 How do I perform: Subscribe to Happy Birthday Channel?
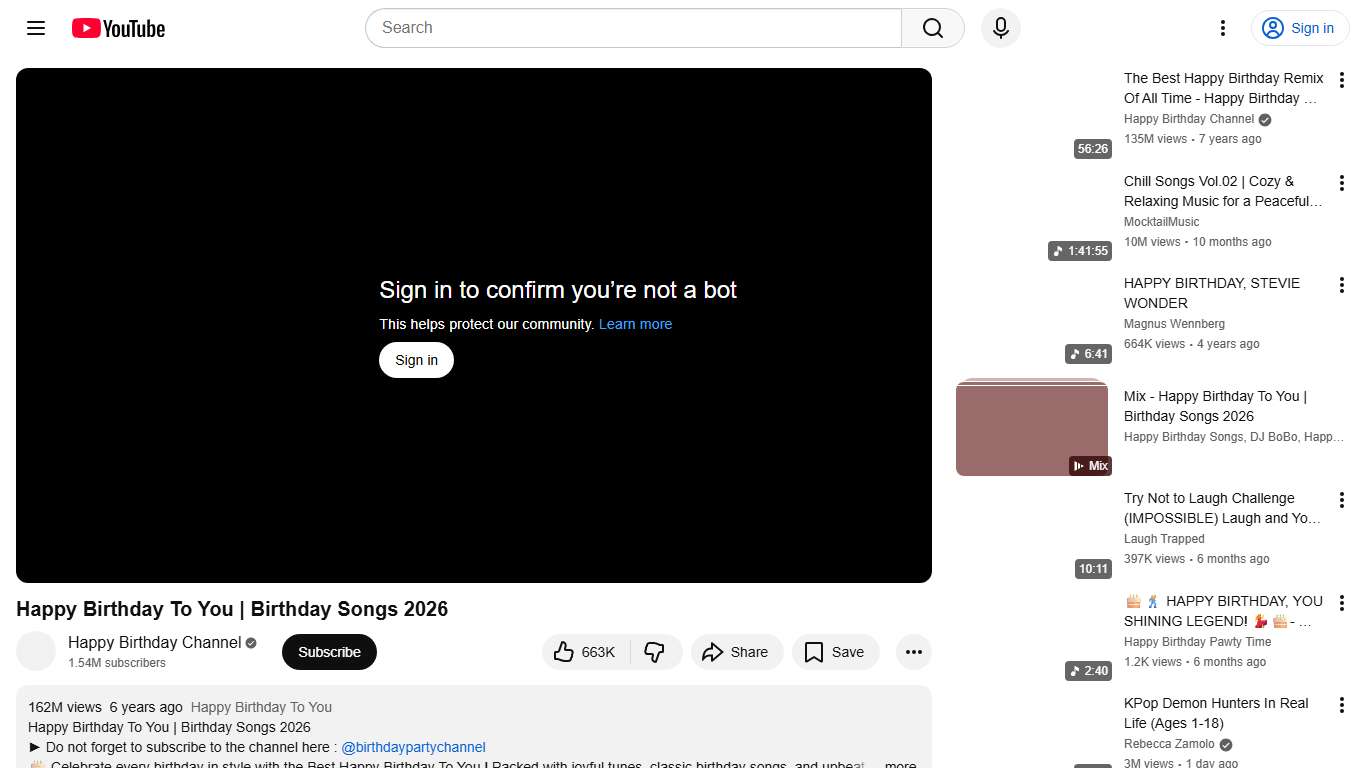tap(329, 652)
